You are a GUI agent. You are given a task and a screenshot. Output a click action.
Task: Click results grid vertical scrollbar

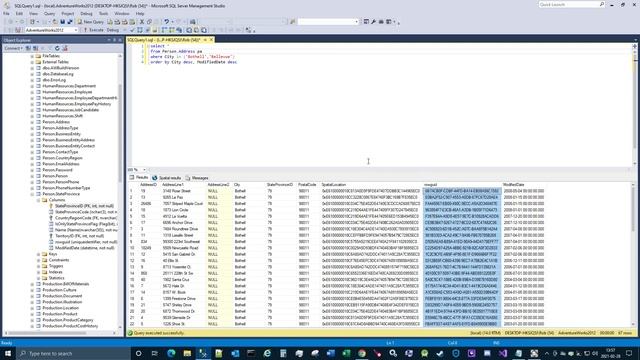coord(633,253)
